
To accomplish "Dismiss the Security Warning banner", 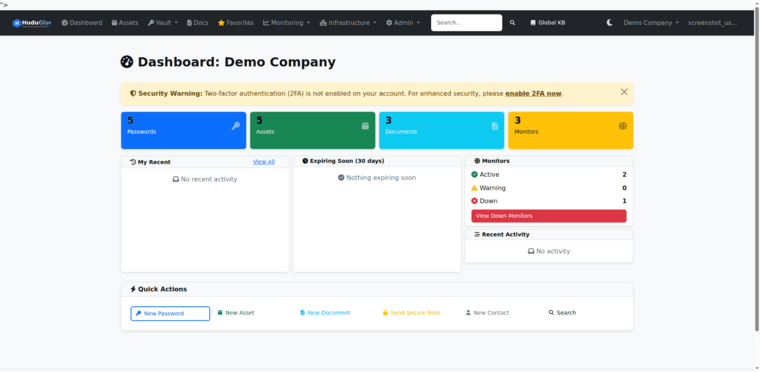I will tap(624, 92).
